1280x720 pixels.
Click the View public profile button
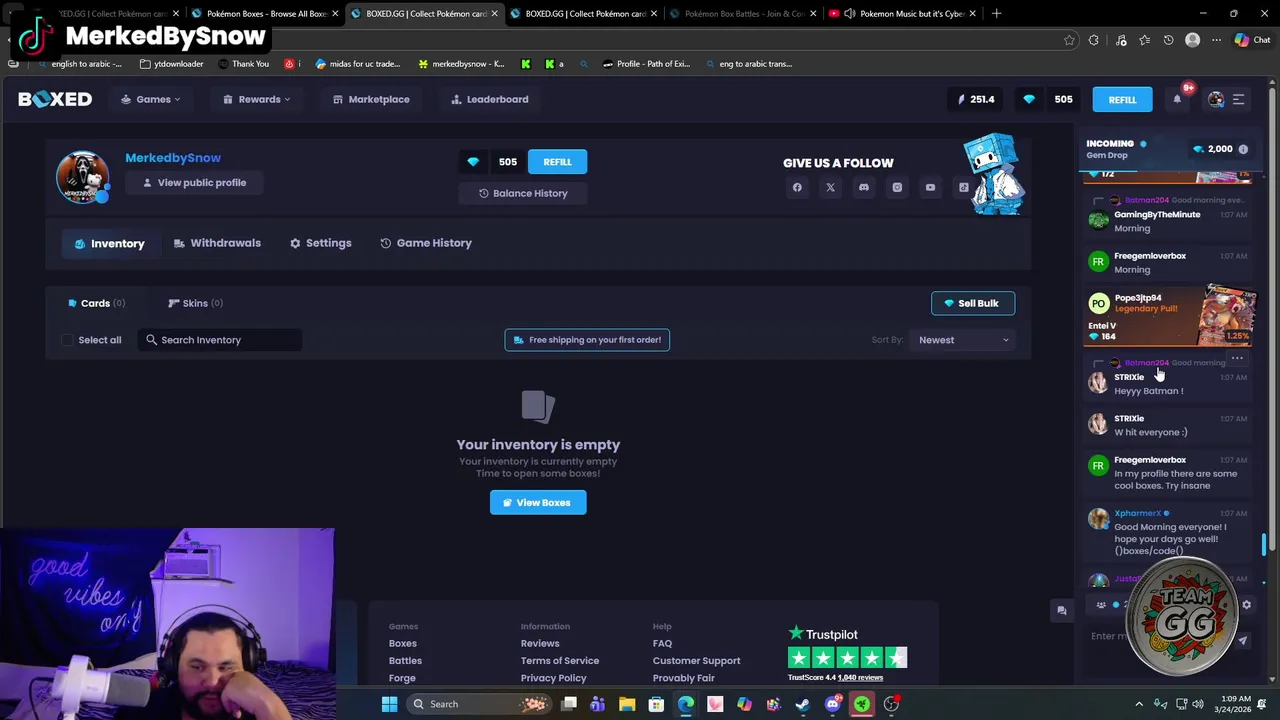(193, 183)
